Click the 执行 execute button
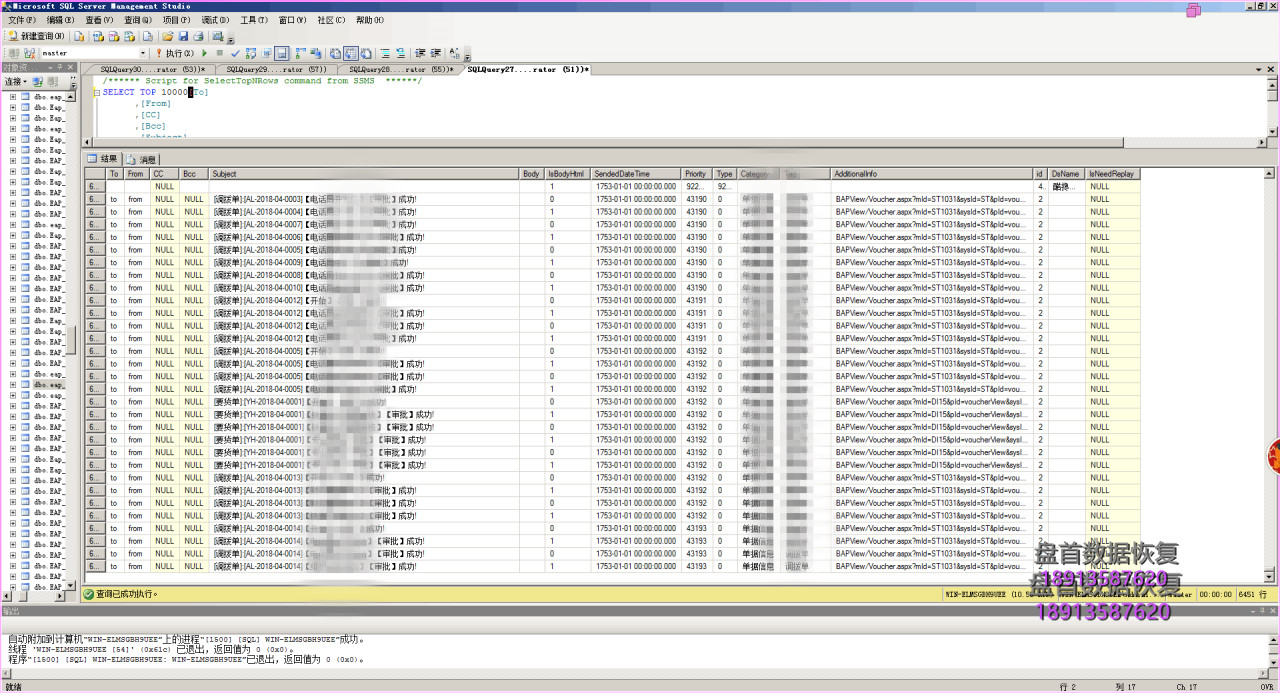 tap(175, 53)
